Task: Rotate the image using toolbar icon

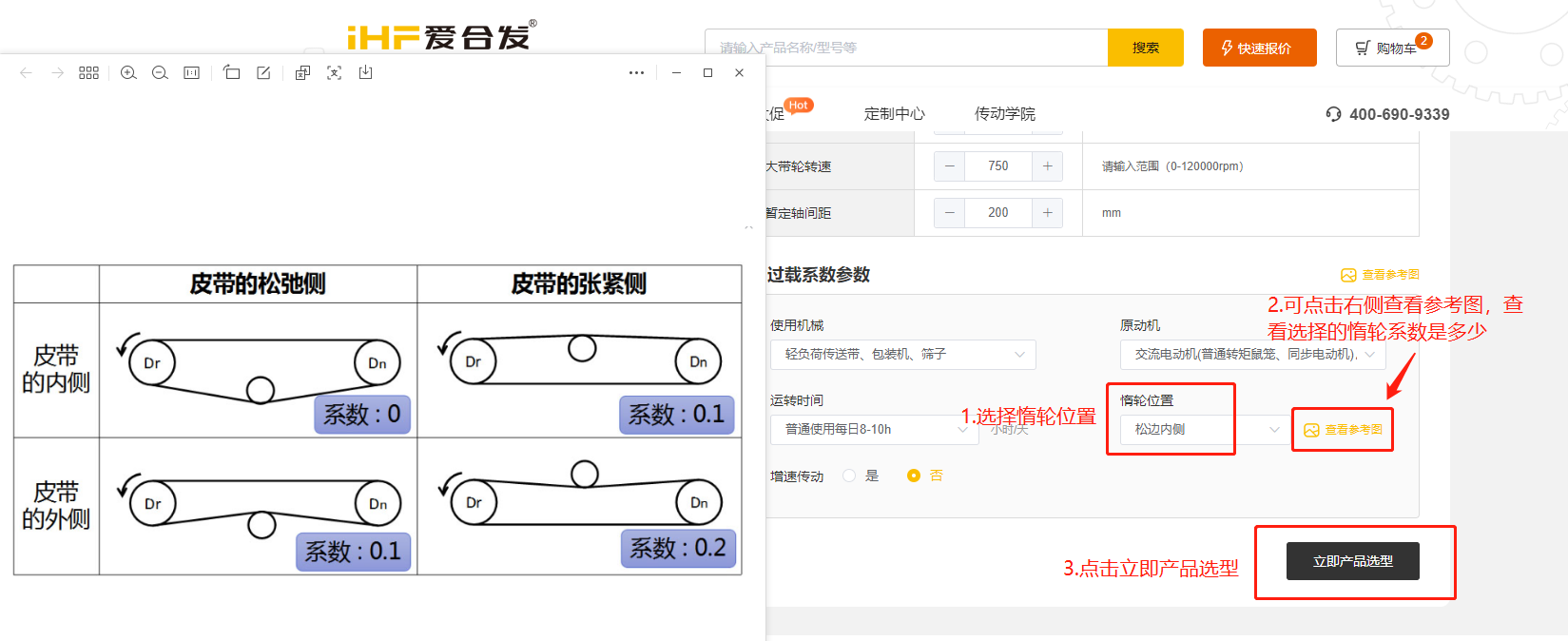Action: 232,73
